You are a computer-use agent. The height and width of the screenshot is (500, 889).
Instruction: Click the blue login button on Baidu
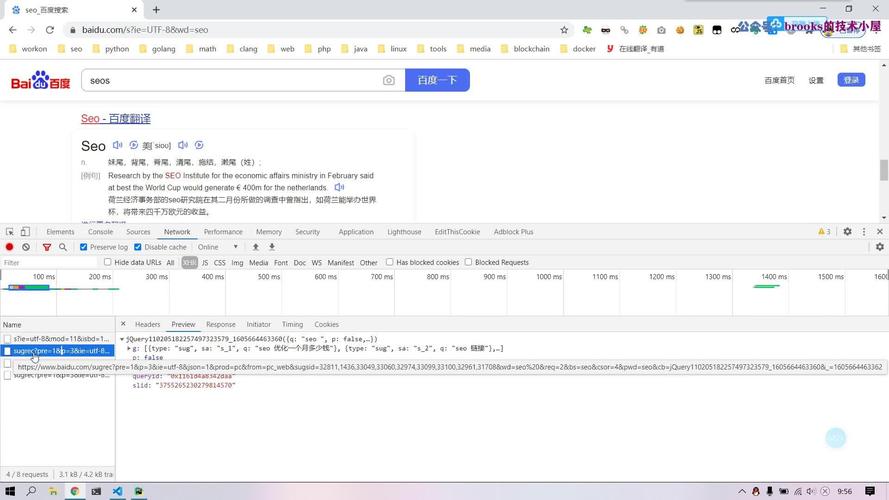click(x=851, y=80)
